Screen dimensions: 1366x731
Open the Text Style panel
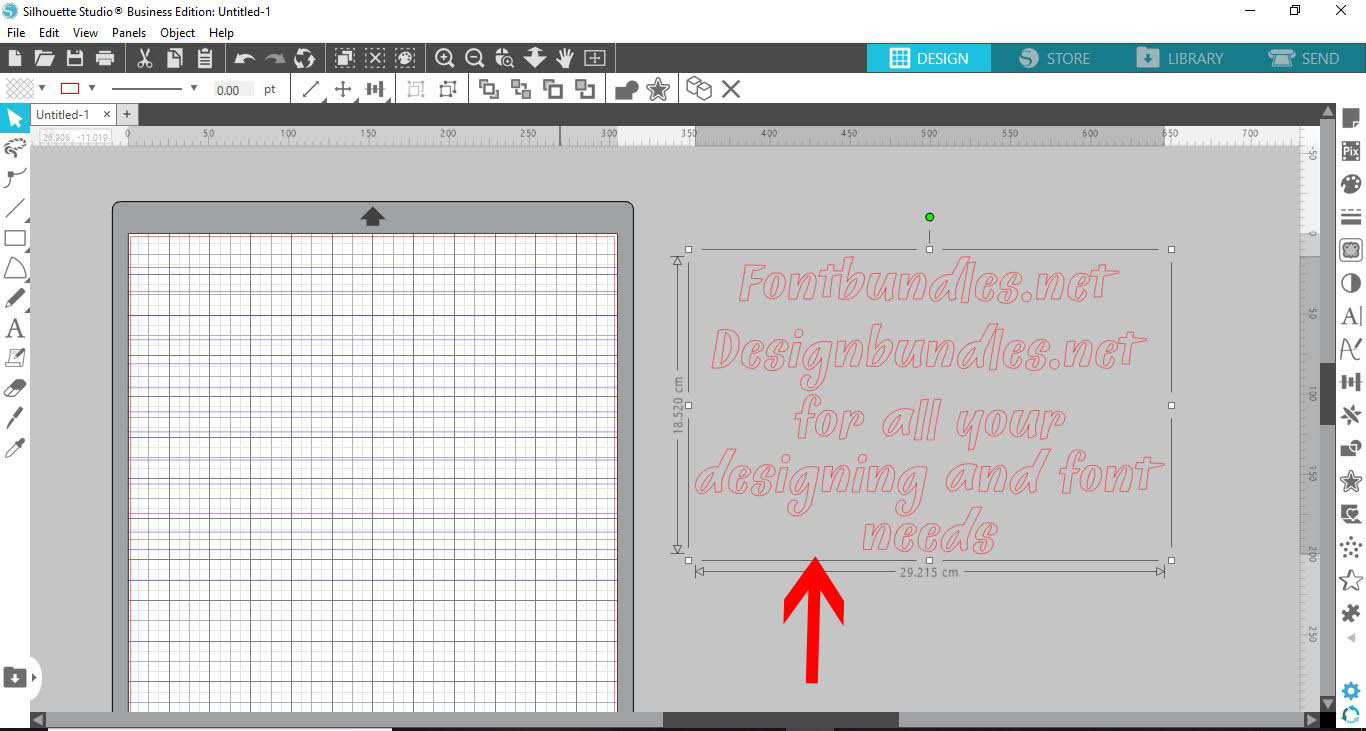pos(1350,316)
